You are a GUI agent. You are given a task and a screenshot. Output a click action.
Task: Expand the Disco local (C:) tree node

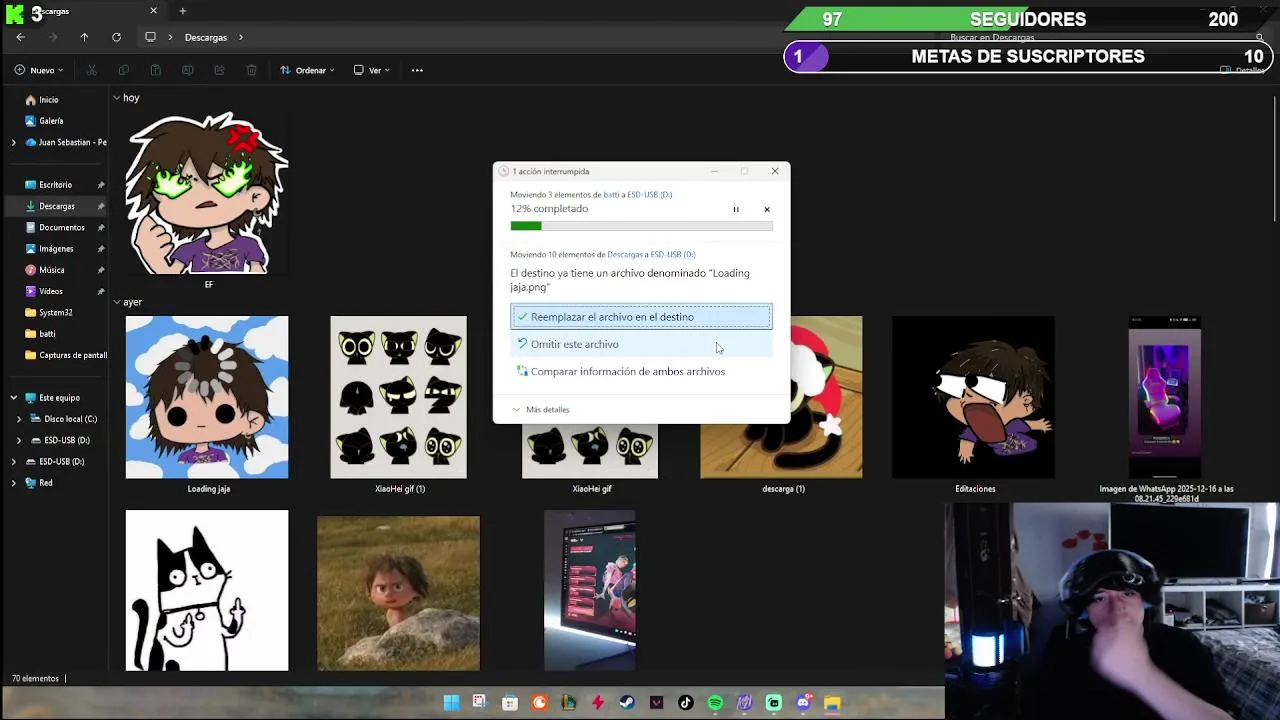(18, 419)
